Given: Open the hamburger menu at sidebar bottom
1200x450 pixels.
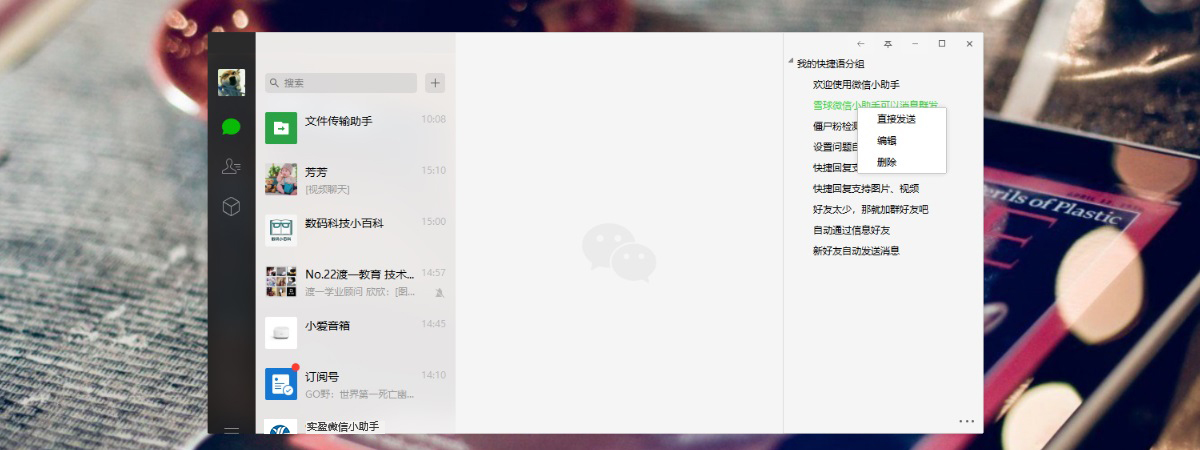Looking at the screenshot, I should click(x=231, y=431).
